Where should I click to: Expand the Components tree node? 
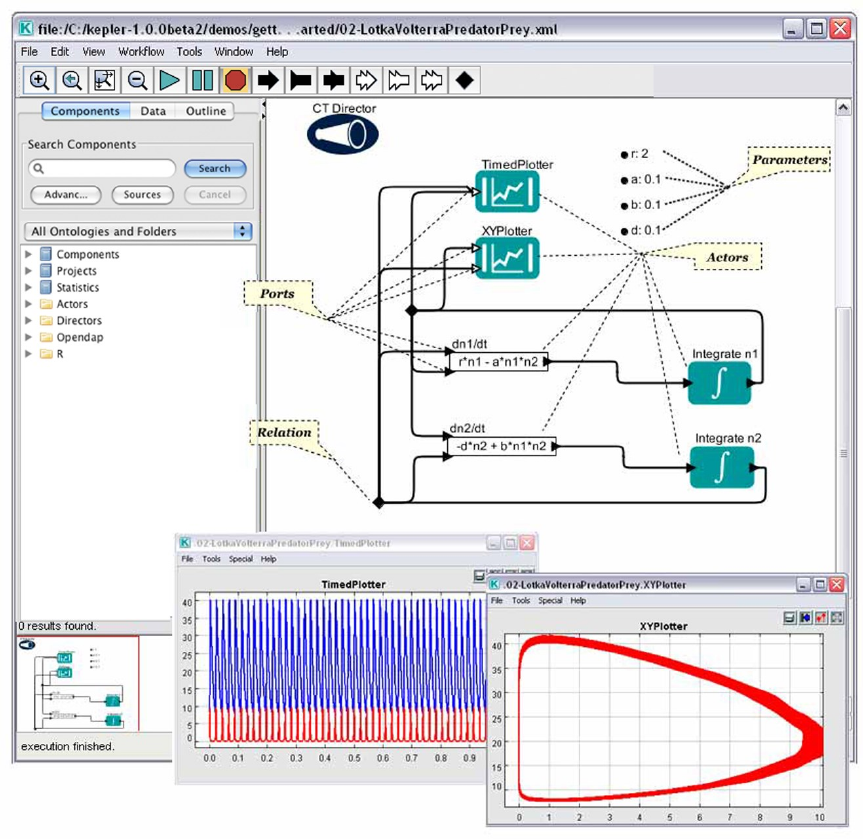point(28,255)
